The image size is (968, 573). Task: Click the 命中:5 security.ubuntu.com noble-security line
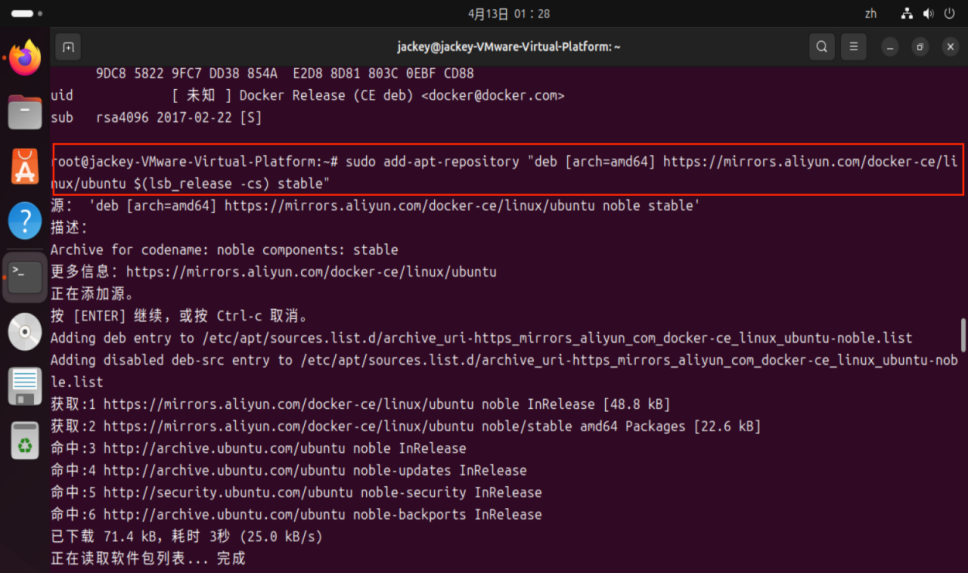[296, 493]
